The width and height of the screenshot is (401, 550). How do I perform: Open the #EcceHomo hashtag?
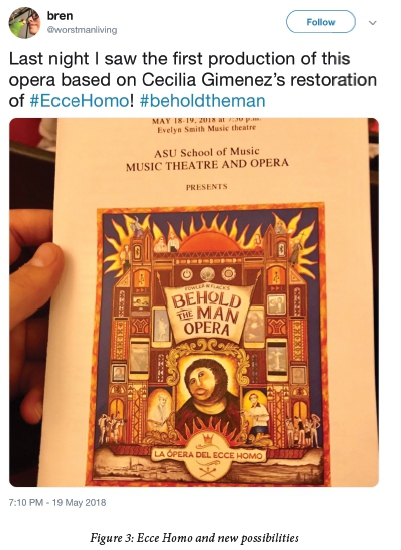(79, 101)
